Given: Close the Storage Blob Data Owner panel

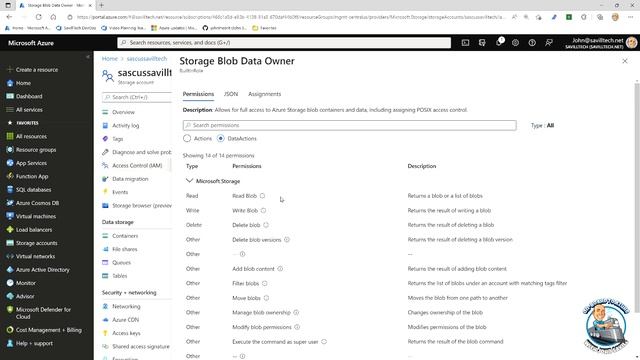Looking at the screenshot, I should [625, 61].
